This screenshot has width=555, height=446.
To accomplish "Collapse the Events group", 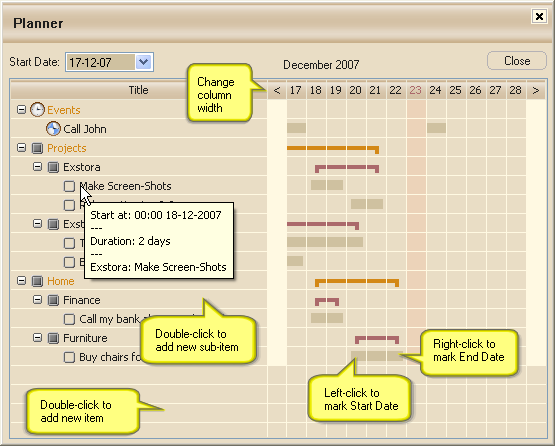I will pyautogui.click(x=21, y=109).
